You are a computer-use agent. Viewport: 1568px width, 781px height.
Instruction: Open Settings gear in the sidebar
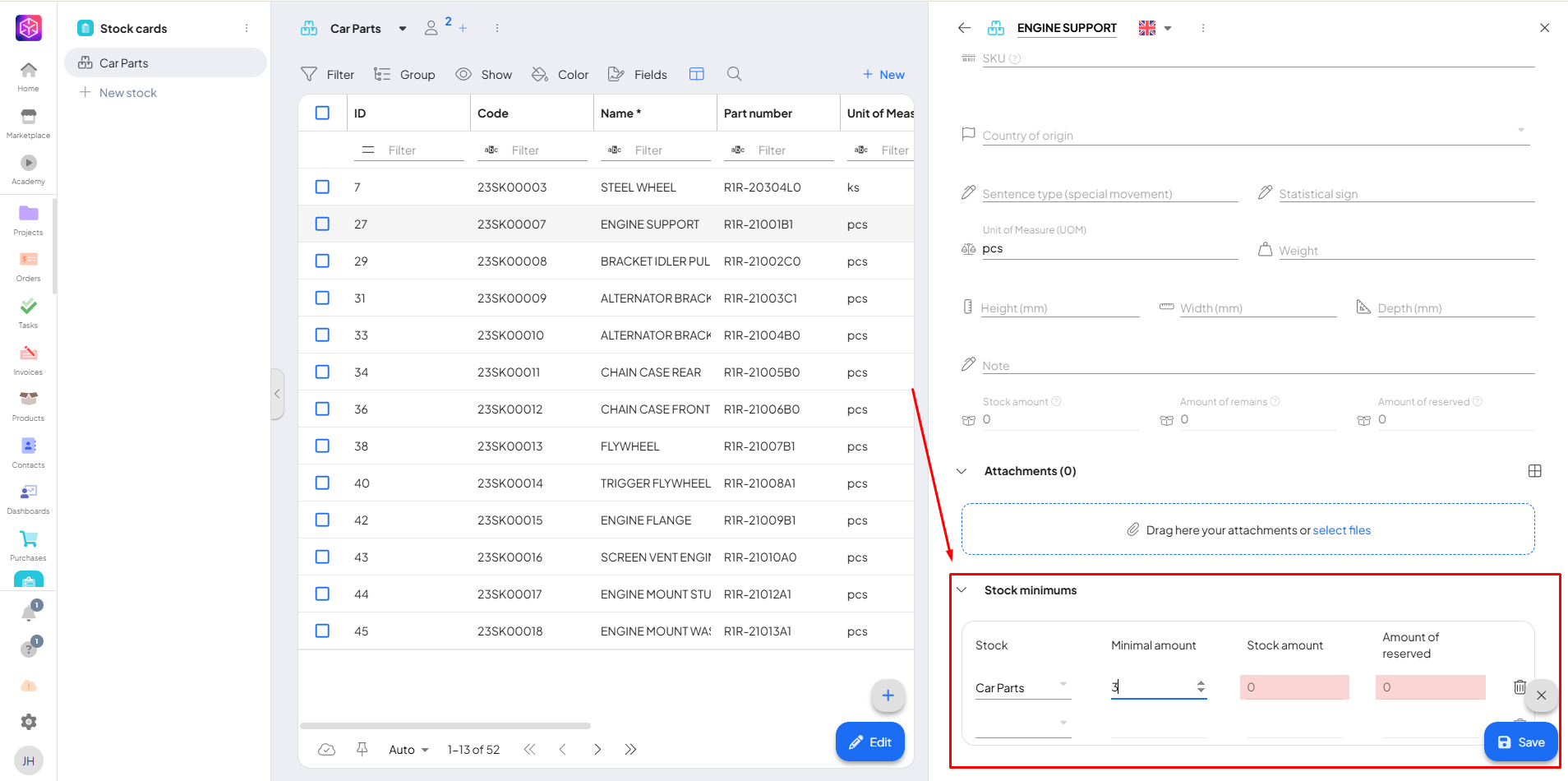pyautogui.click(x=29, y=722)
